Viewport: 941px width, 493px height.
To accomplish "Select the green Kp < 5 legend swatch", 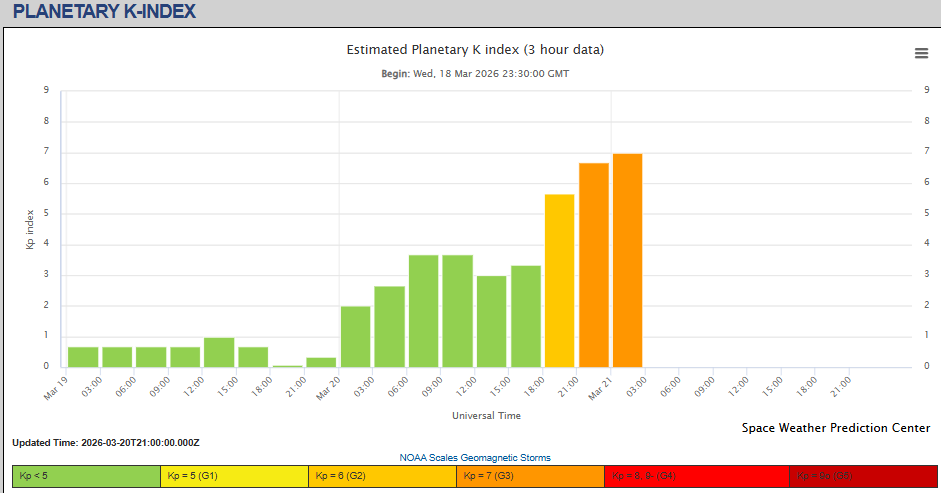I will click(x=86, y=476).
